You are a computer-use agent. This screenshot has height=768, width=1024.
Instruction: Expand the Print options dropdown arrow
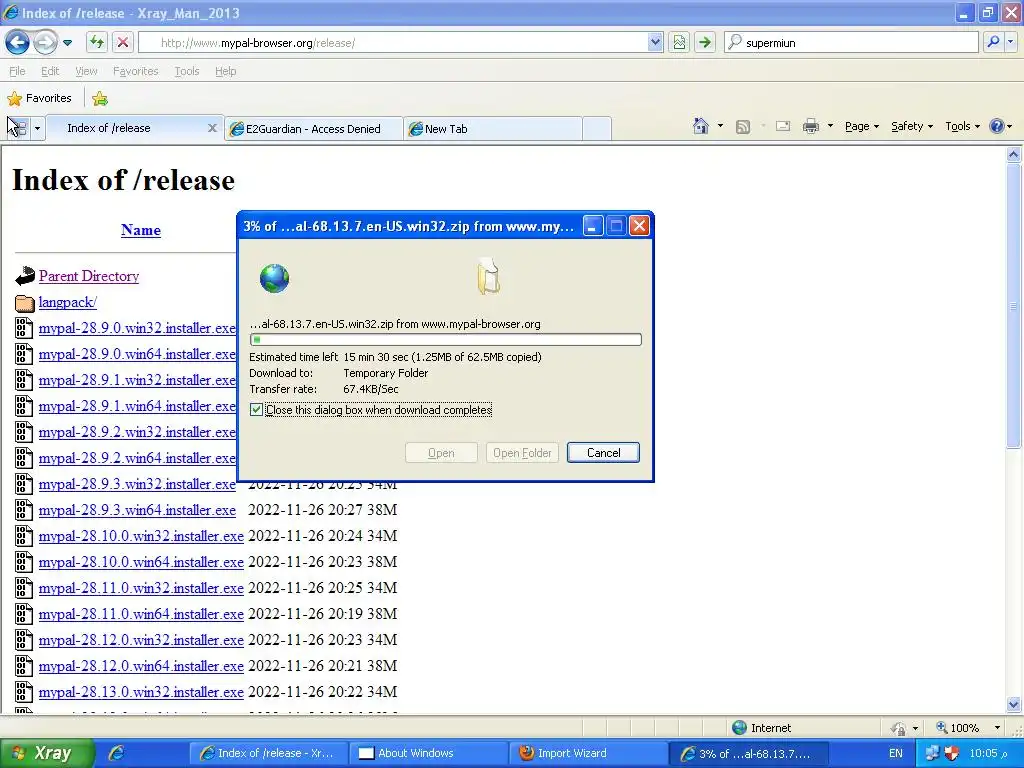coord(830,126)
